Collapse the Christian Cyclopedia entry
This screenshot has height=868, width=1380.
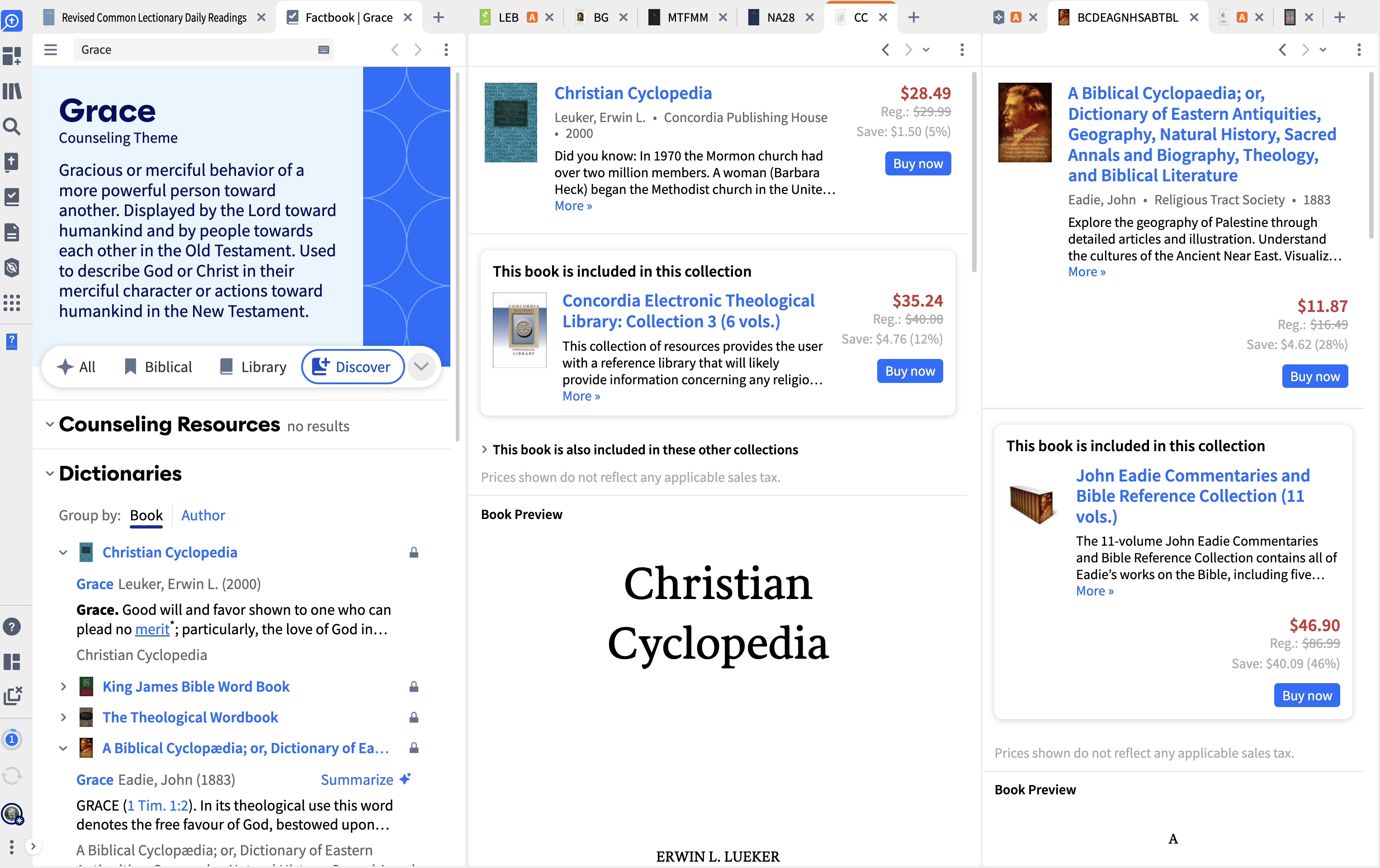click(x=63, y=552)
